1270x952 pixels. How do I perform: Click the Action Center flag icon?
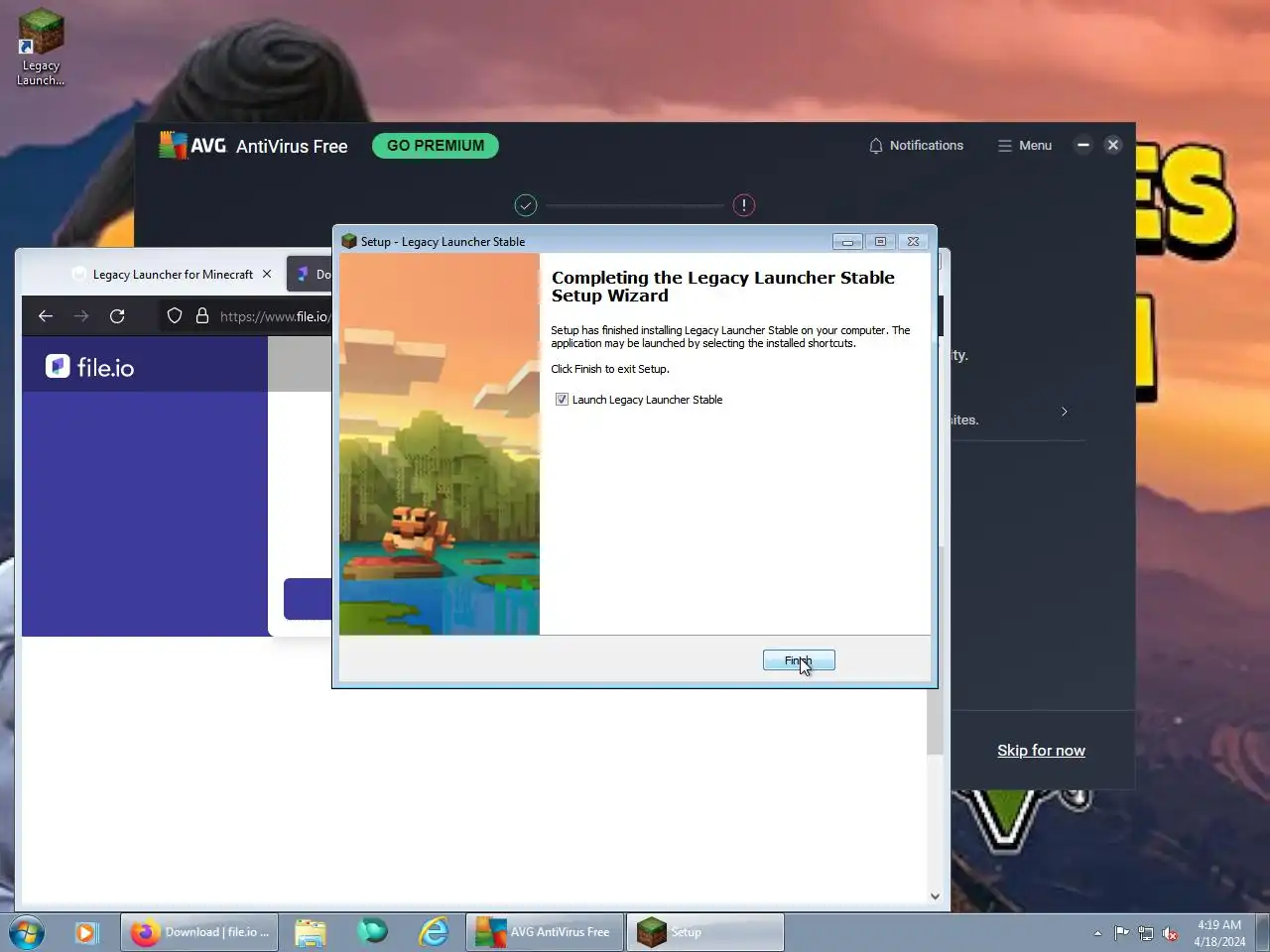click(1121, 933)
